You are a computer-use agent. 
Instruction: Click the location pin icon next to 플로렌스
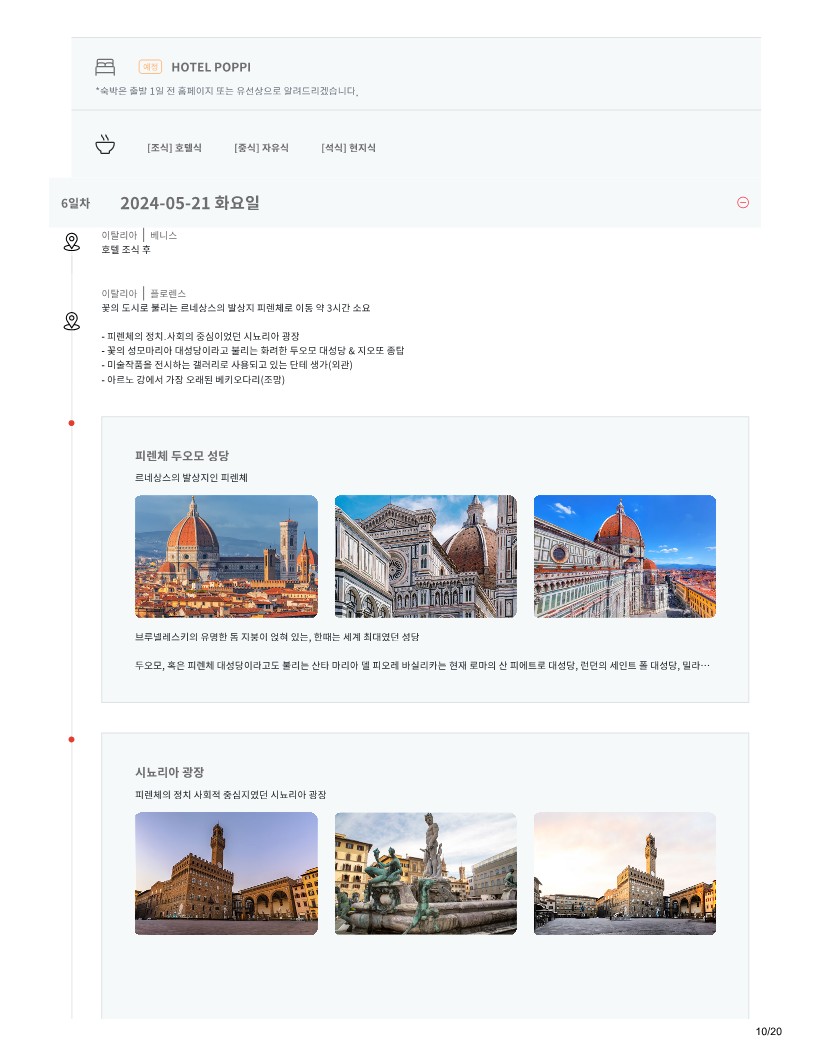pyautogui.click(x=71, y=321)
